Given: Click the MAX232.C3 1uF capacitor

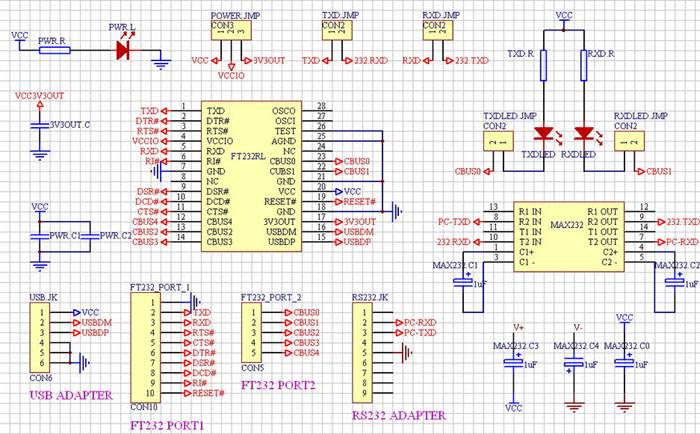Looking at the screenshot, I should (x=513, y=363).
